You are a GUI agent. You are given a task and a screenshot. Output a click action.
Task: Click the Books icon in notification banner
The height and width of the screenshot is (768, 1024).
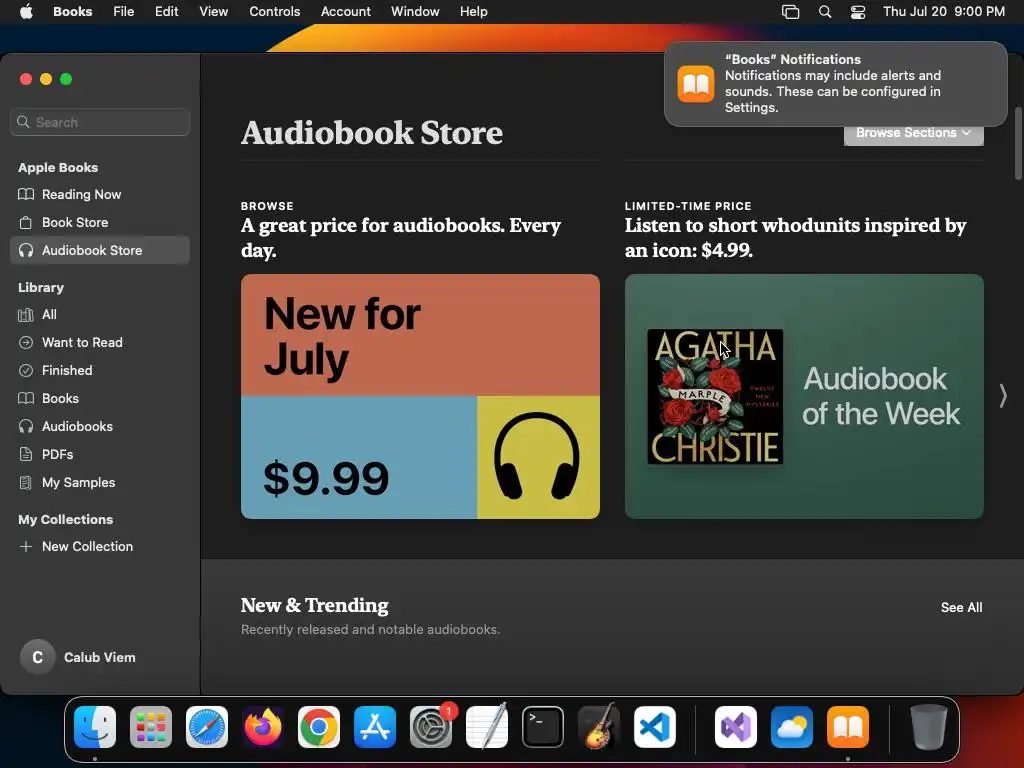tap(696, 84)
